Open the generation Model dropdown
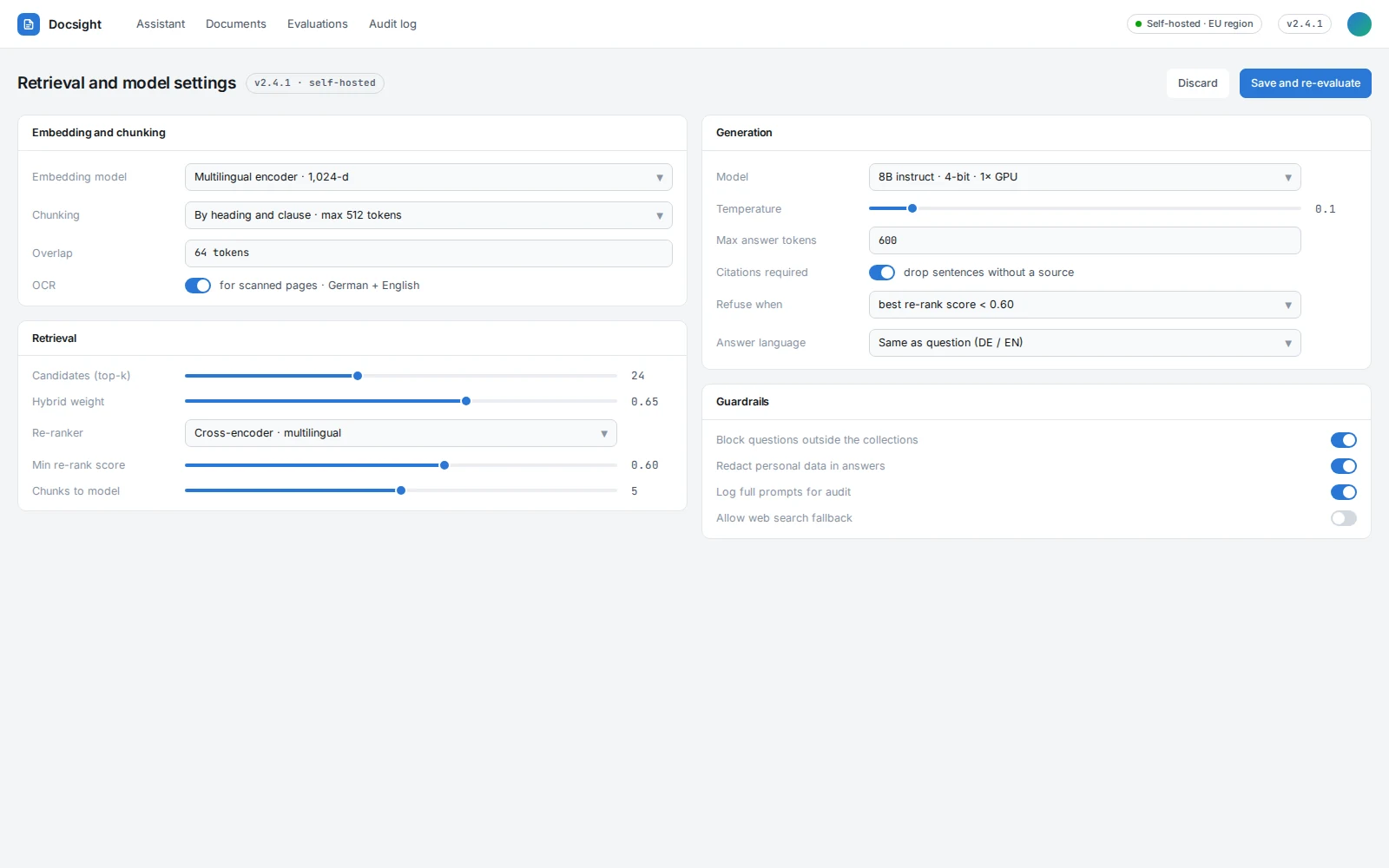 [x=1085, y=177]
